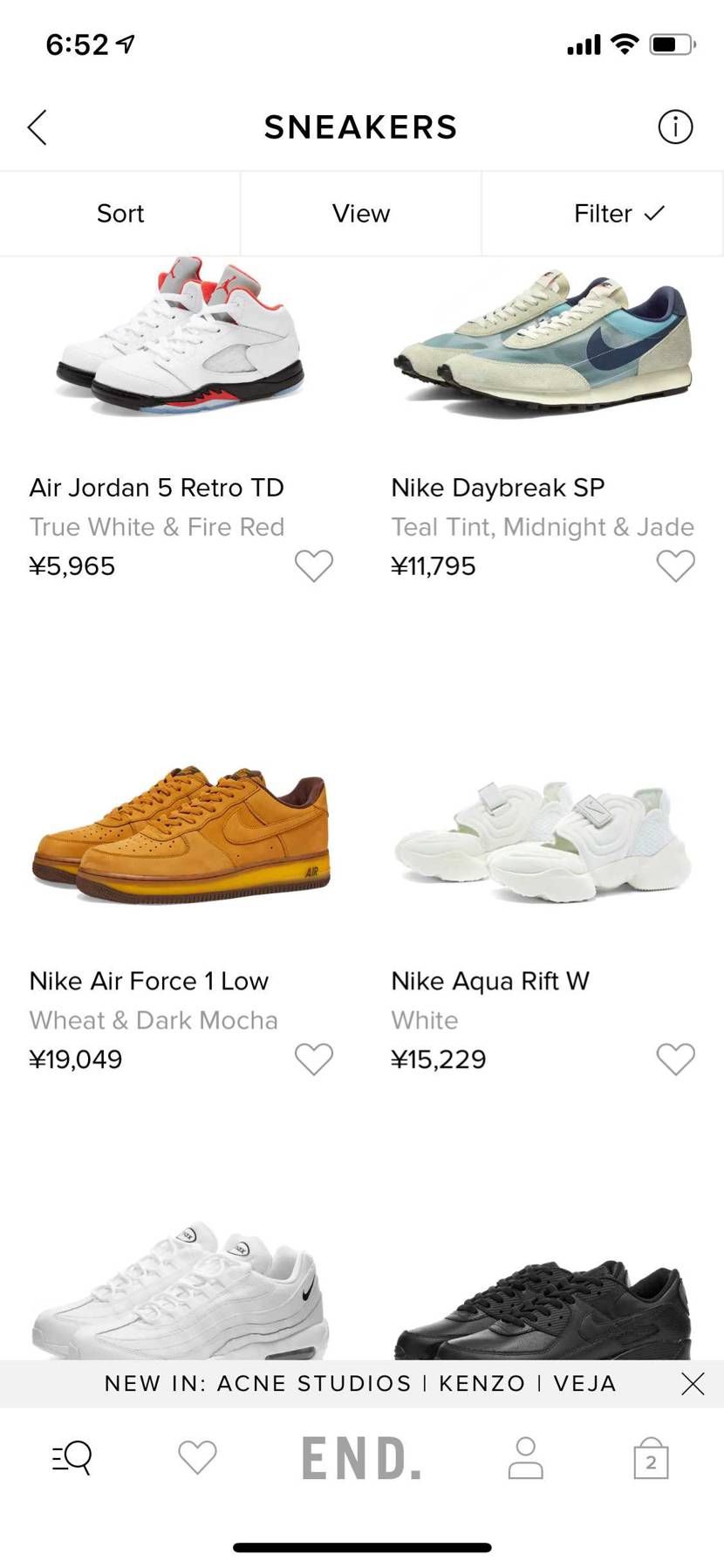Favorite the Air Jordan 5 Retro TD
The height and width of the screenshot is (1568, 724).
click(314, 565)
